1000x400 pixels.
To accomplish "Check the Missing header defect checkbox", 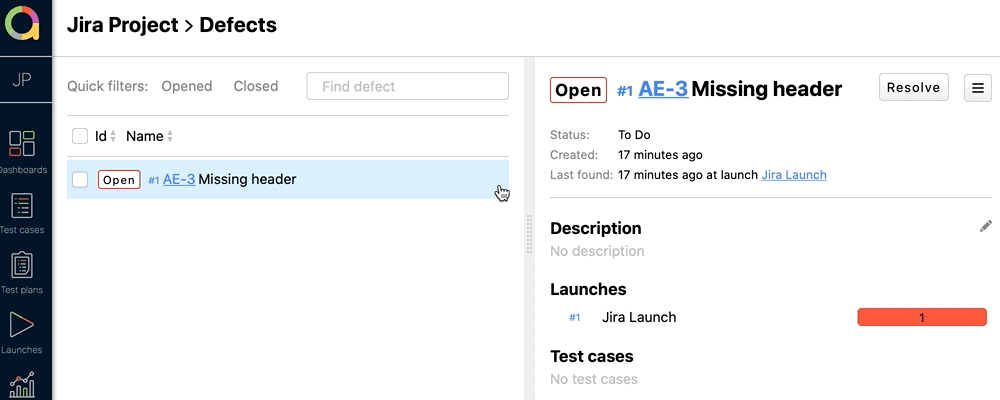I will (x=80, y=180).
